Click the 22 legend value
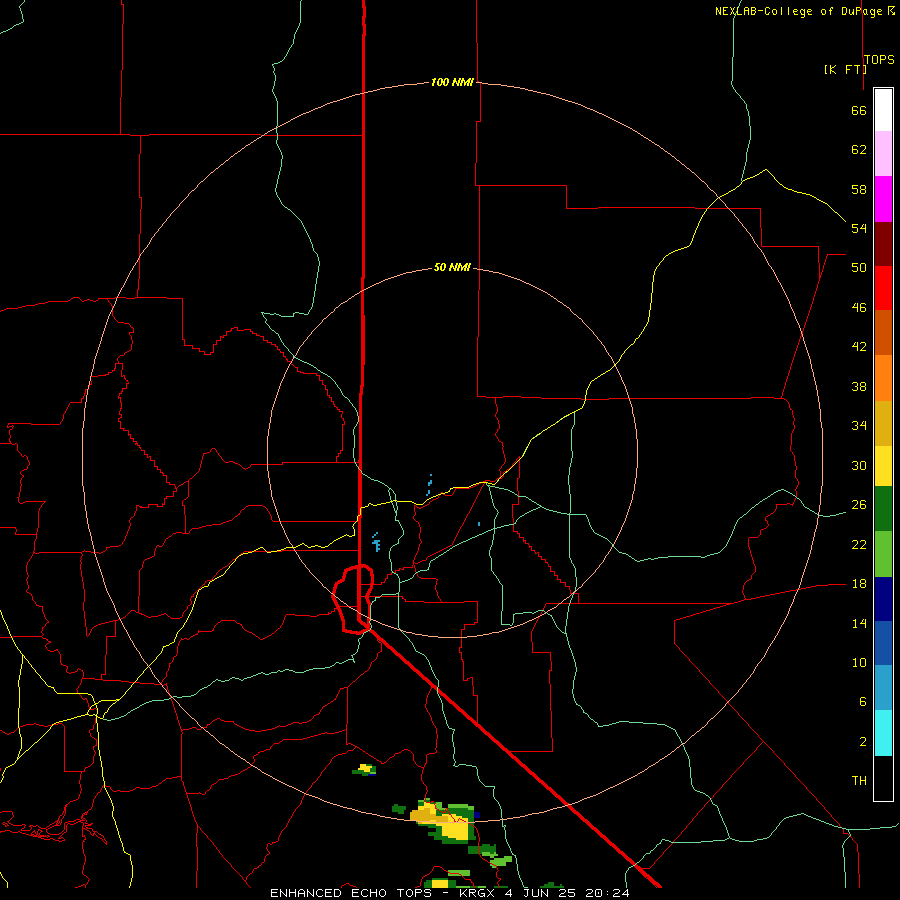The width and height of the screenshot is (900, 900). pyautogui.click(x=859, y=544)
